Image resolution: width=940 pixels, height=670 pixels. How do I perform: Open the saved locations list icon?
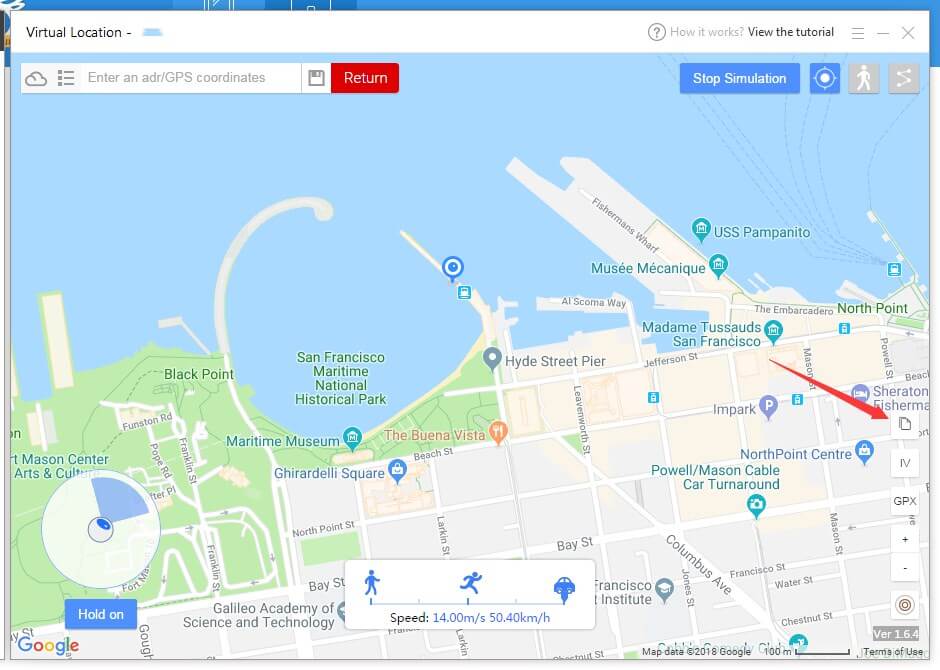(x=66, y=78)
